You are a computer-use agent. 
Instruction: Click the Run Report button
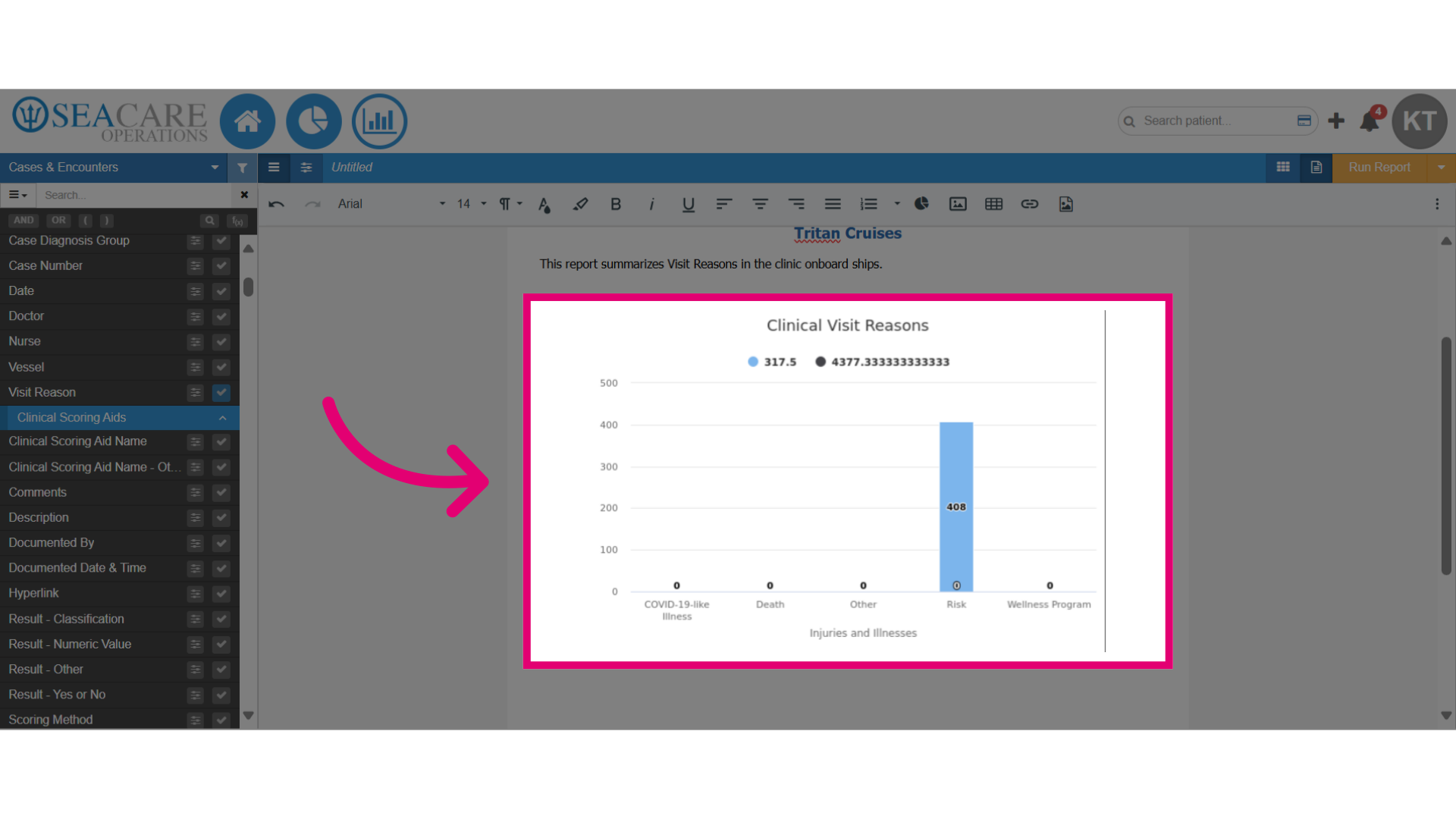pyautogui.click(x=1379, y=168)
